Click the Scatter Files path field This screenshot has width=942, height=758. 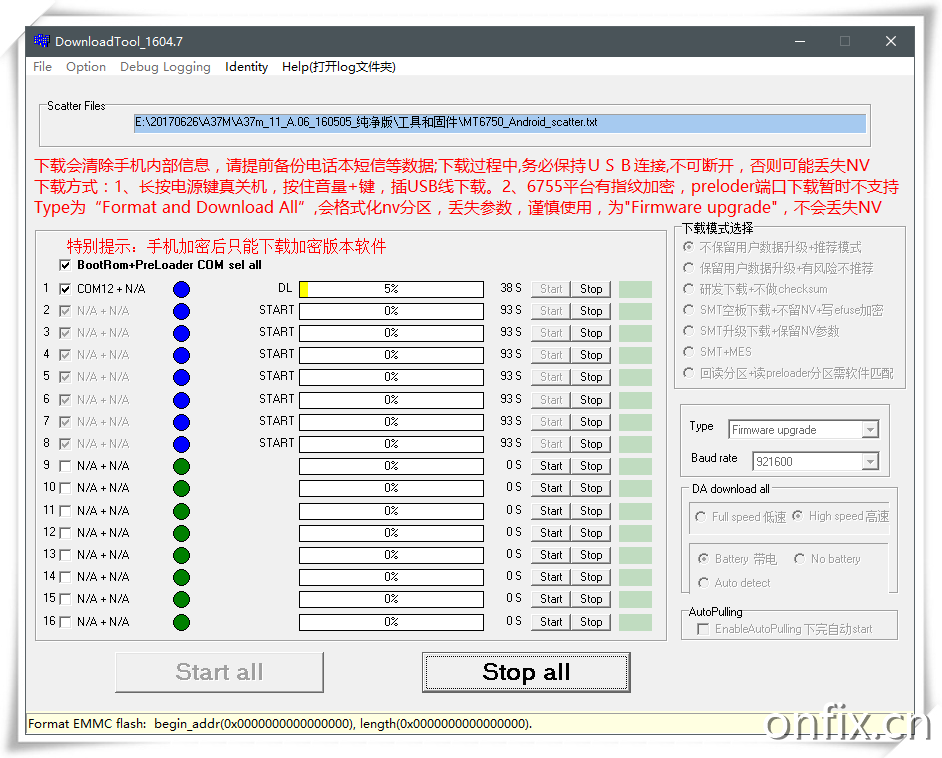pos(499,123)
